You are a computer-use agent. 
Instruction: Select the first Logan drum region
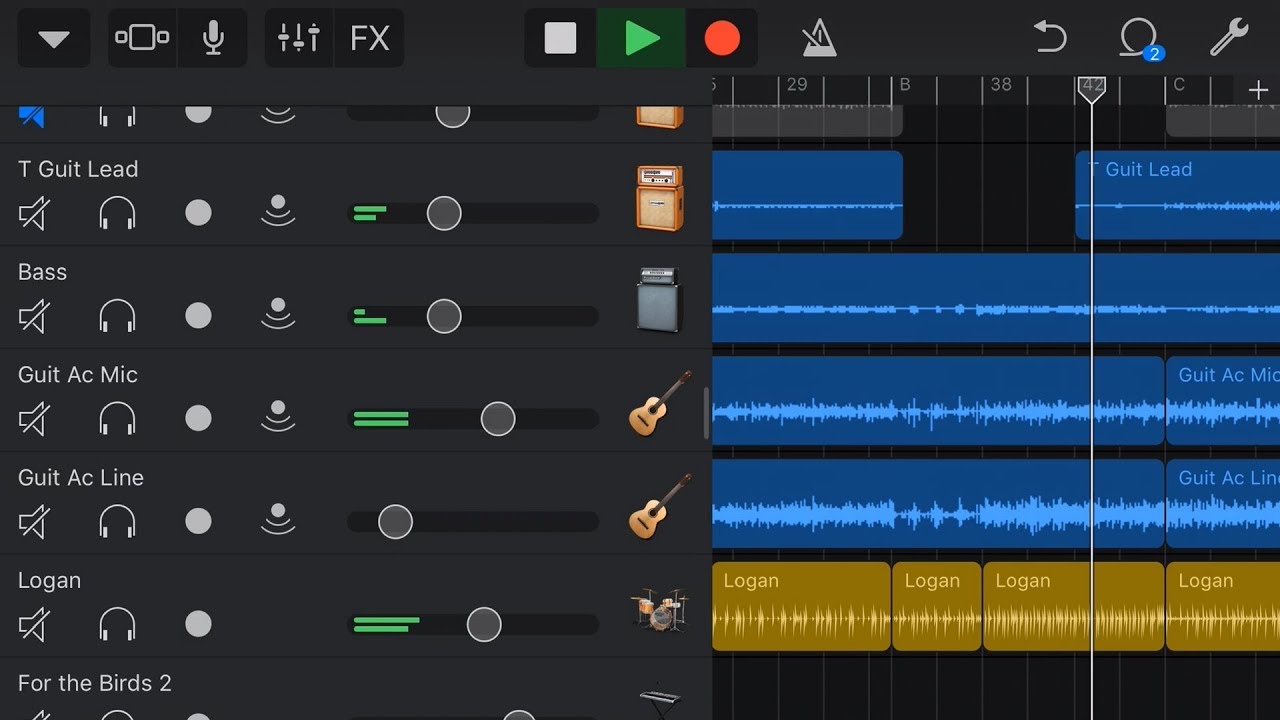[801, 607]
